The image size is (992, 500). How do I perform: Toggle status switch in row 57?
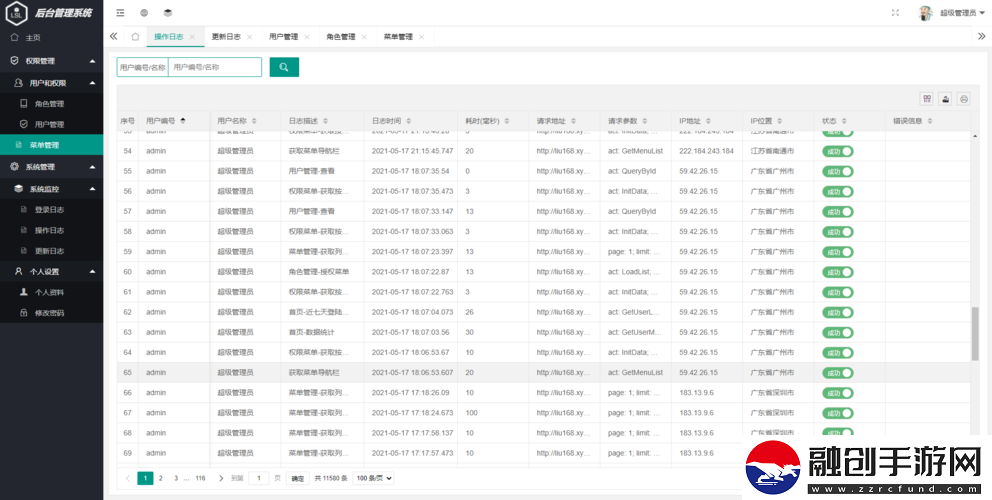838,211
